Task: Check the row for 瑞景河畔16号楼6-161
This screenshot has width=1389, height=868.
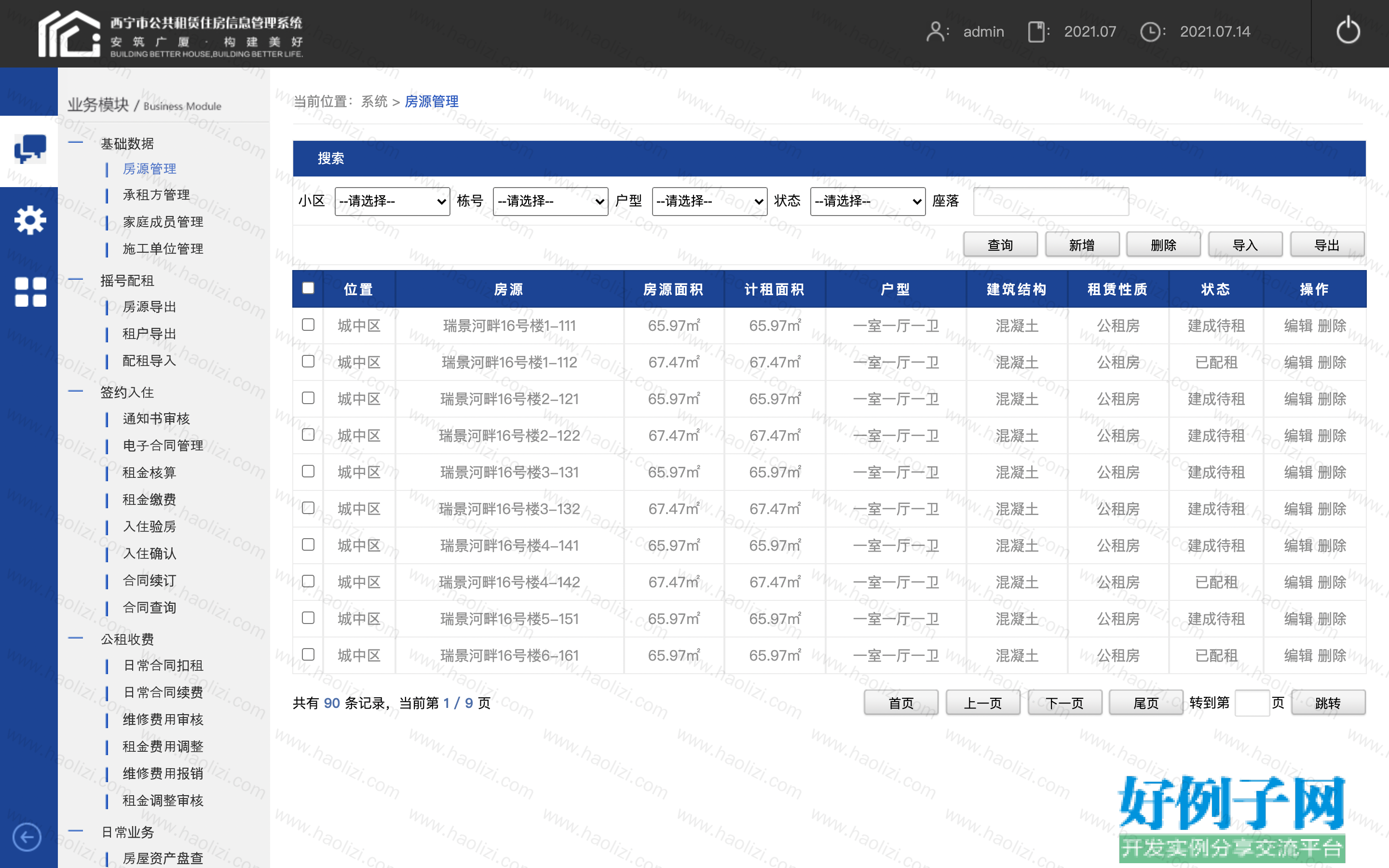Action: [308, 655]
